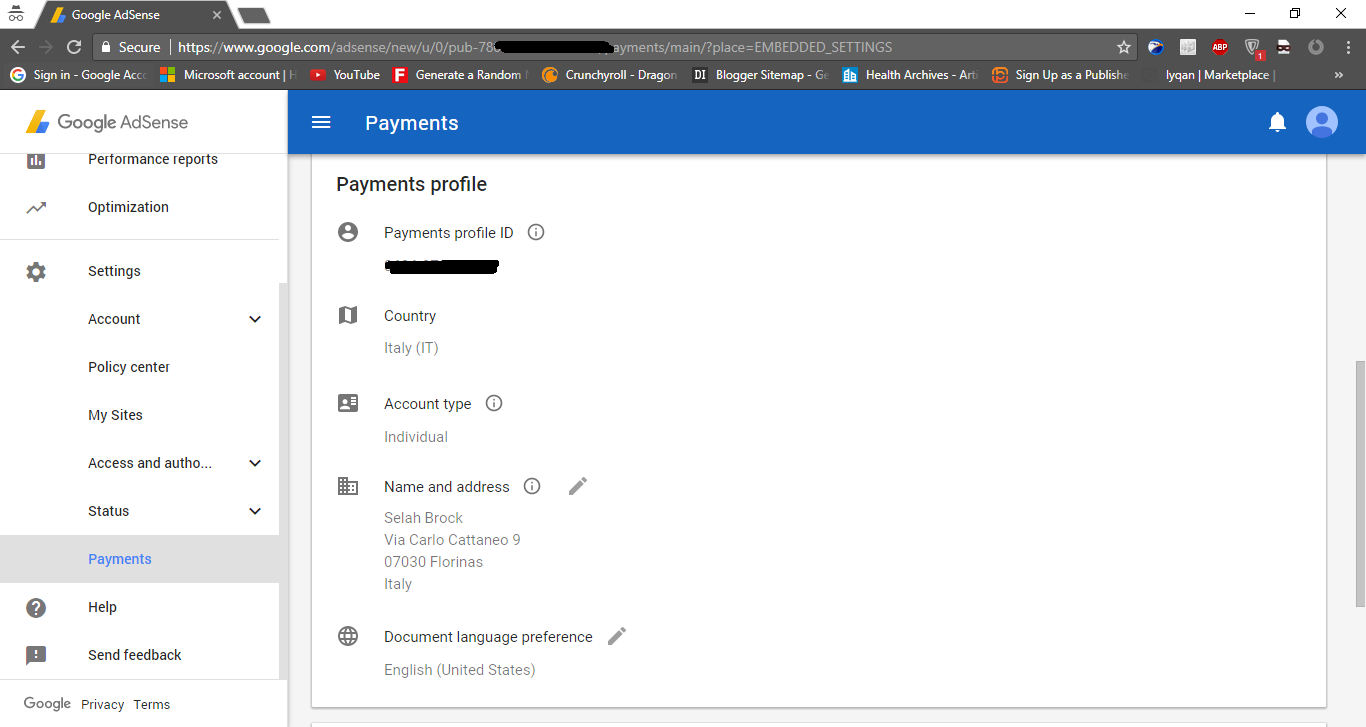This screenshot has width=1366, height=727.
Task: Click the Send feedback icon
Action: tap(36, 655)
